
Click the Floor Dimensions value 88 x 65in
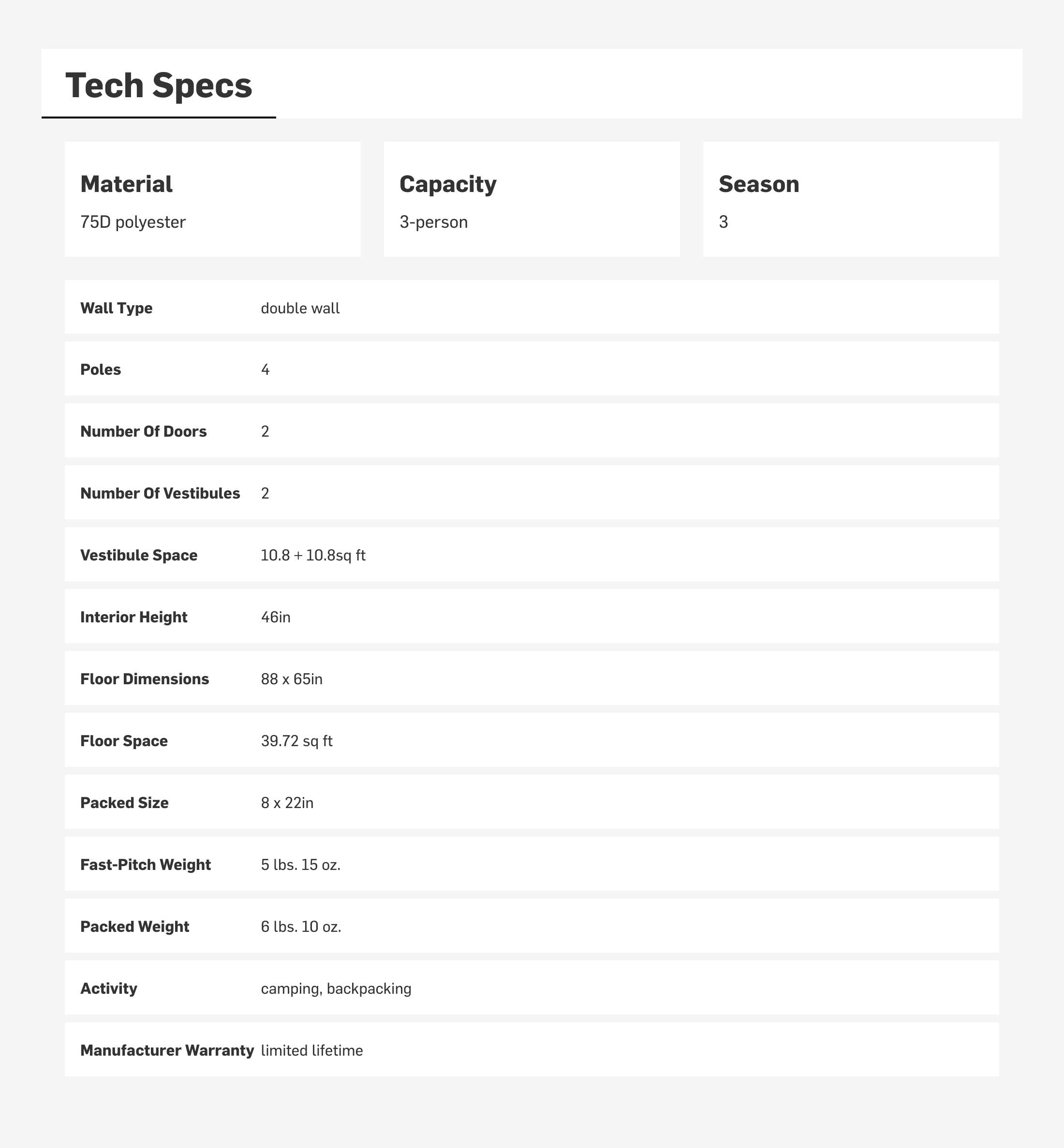(291, 679)
